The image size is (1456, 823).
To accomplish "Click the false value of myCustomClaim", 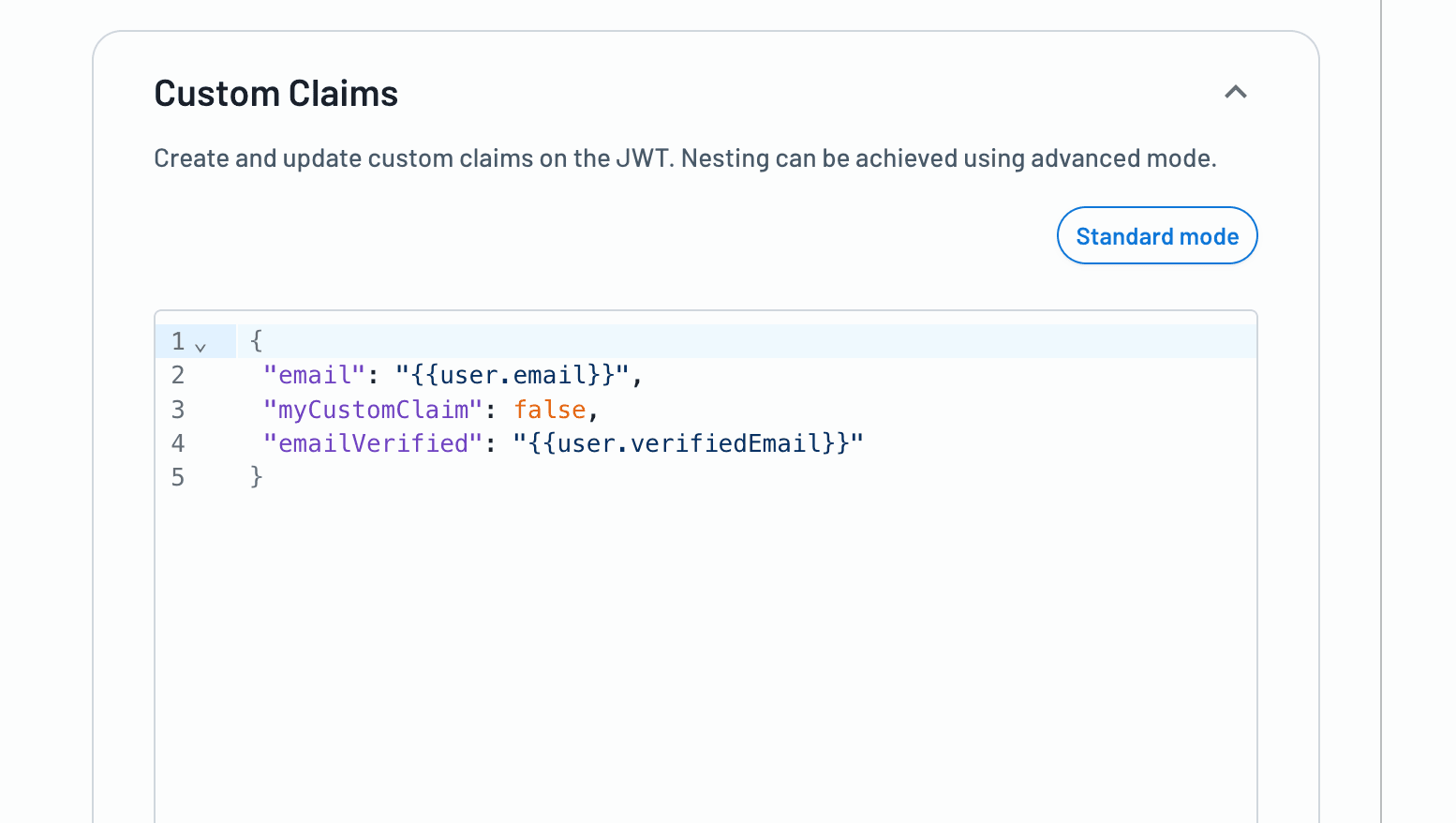I will click(x=550, y=409).
